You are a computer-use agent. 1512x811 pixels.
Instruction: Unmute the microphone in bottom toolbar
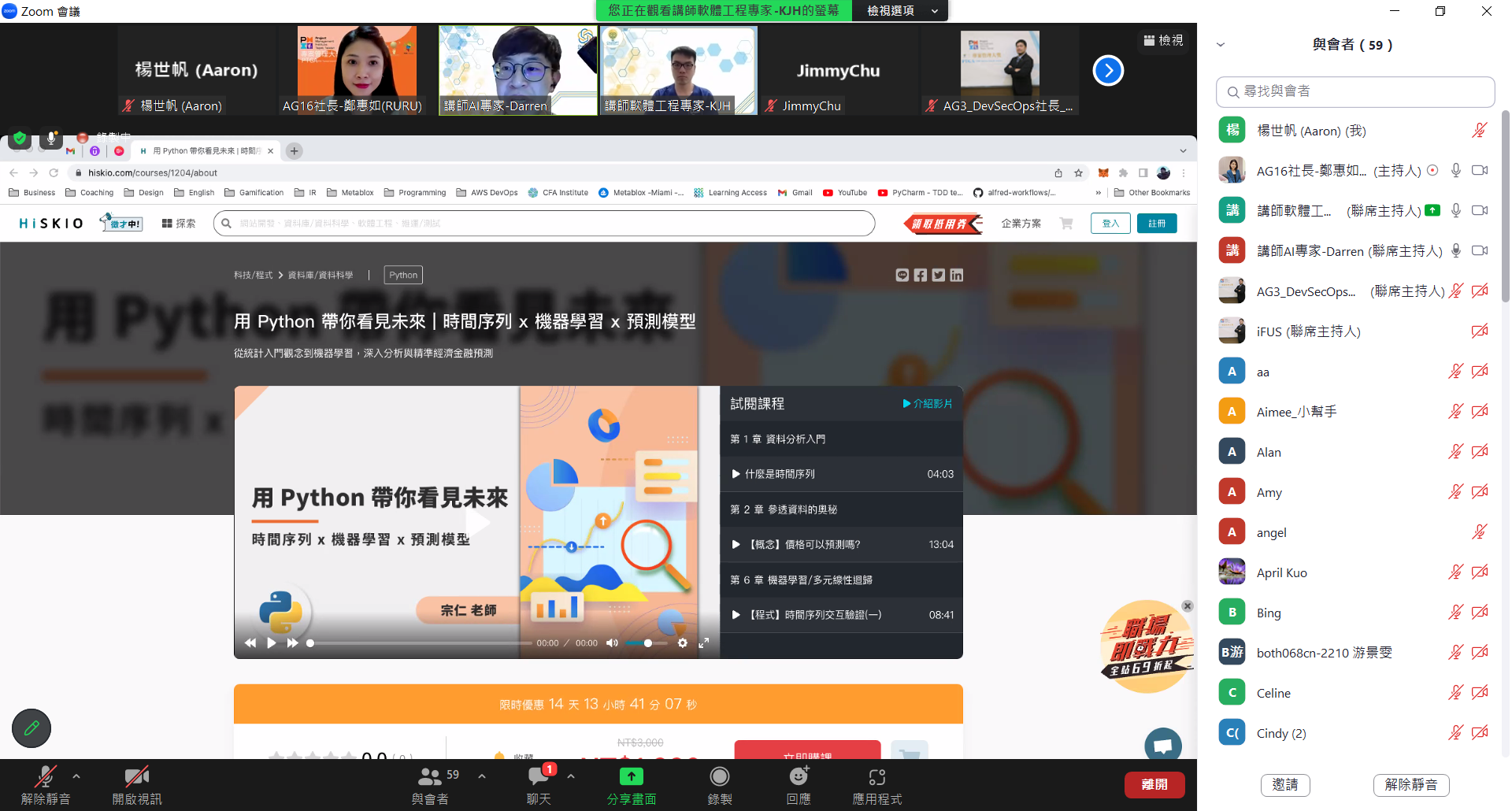(45, 777)
